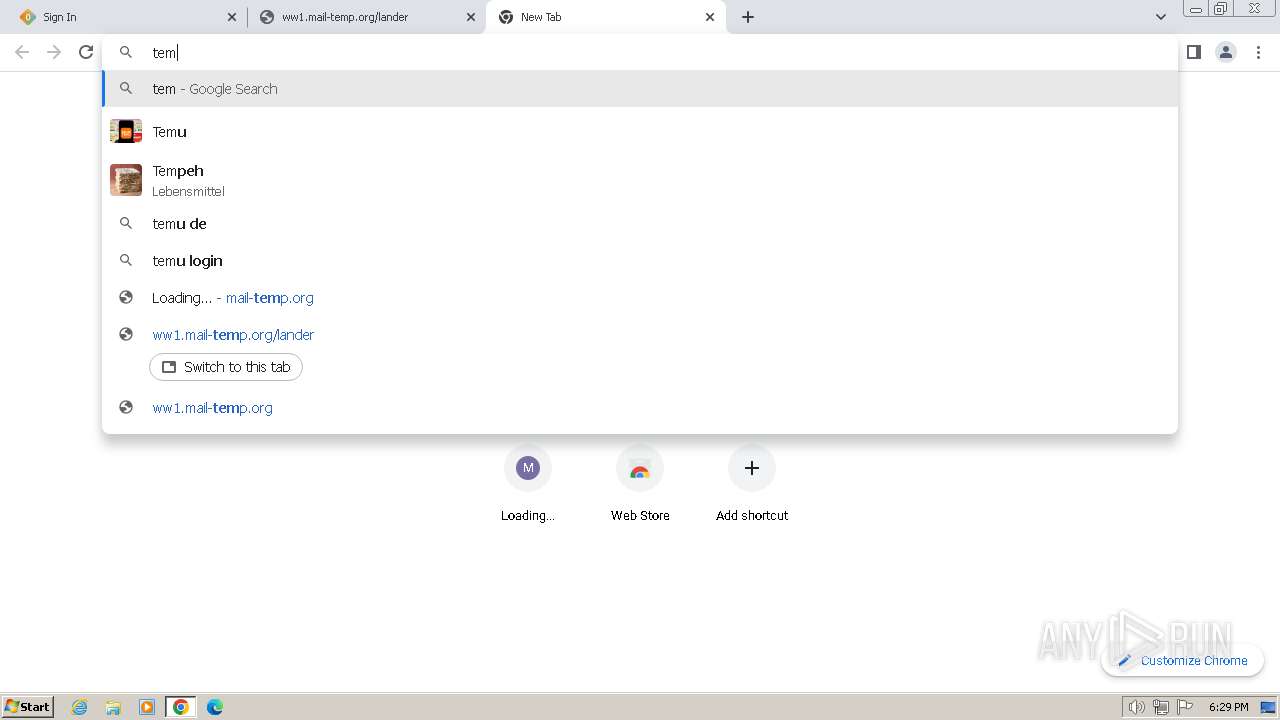Open the tab search dropdown arrow
This screenshot has width=1280, height=720.
pyautogui.click(x=1160, y=17)
